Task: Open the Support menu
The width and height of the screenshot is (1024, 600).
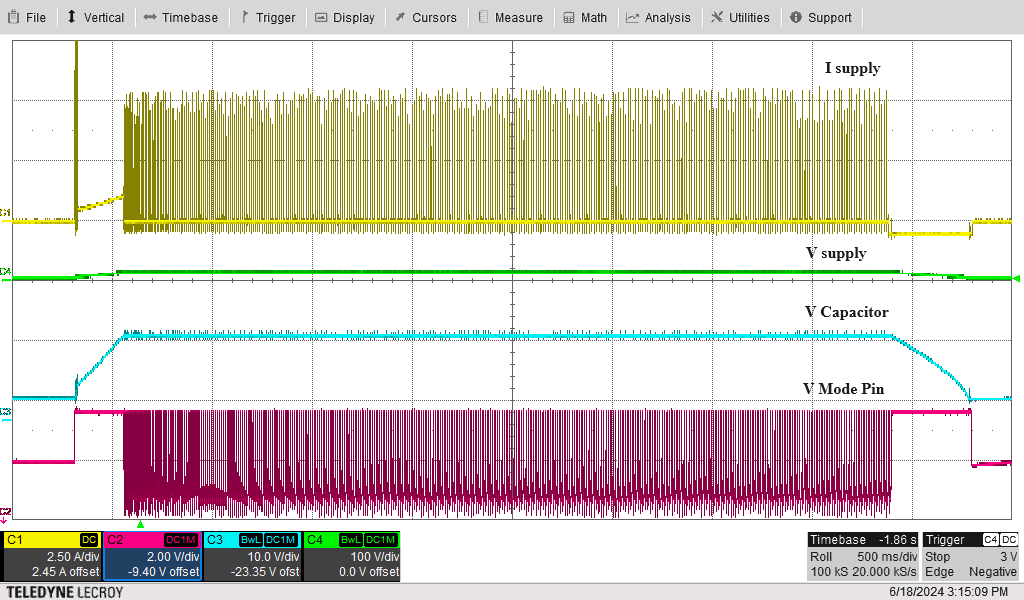Action: [x=821, y=17]
